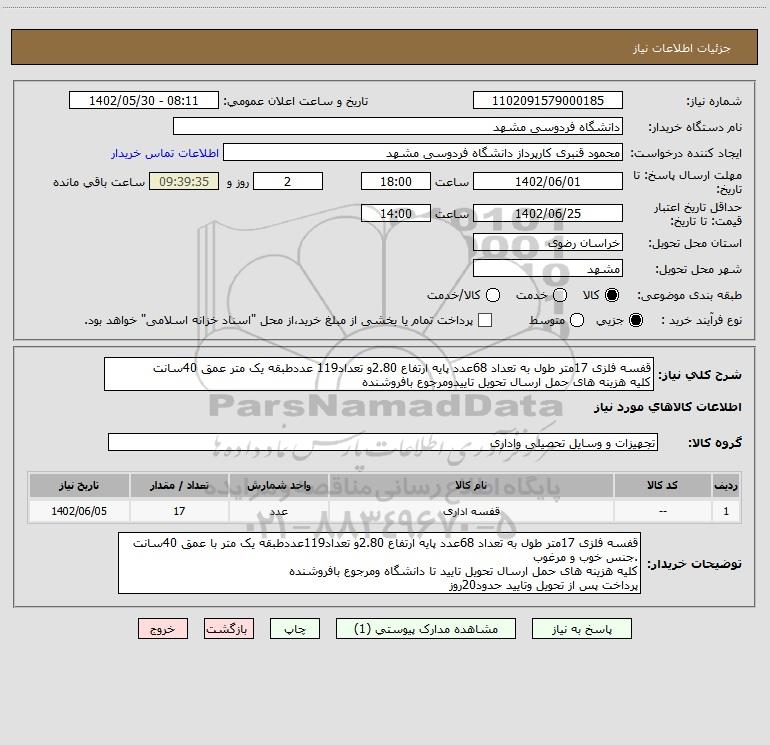
Task: Click the days remaining field showing 2
Action: tap(288, 181)
